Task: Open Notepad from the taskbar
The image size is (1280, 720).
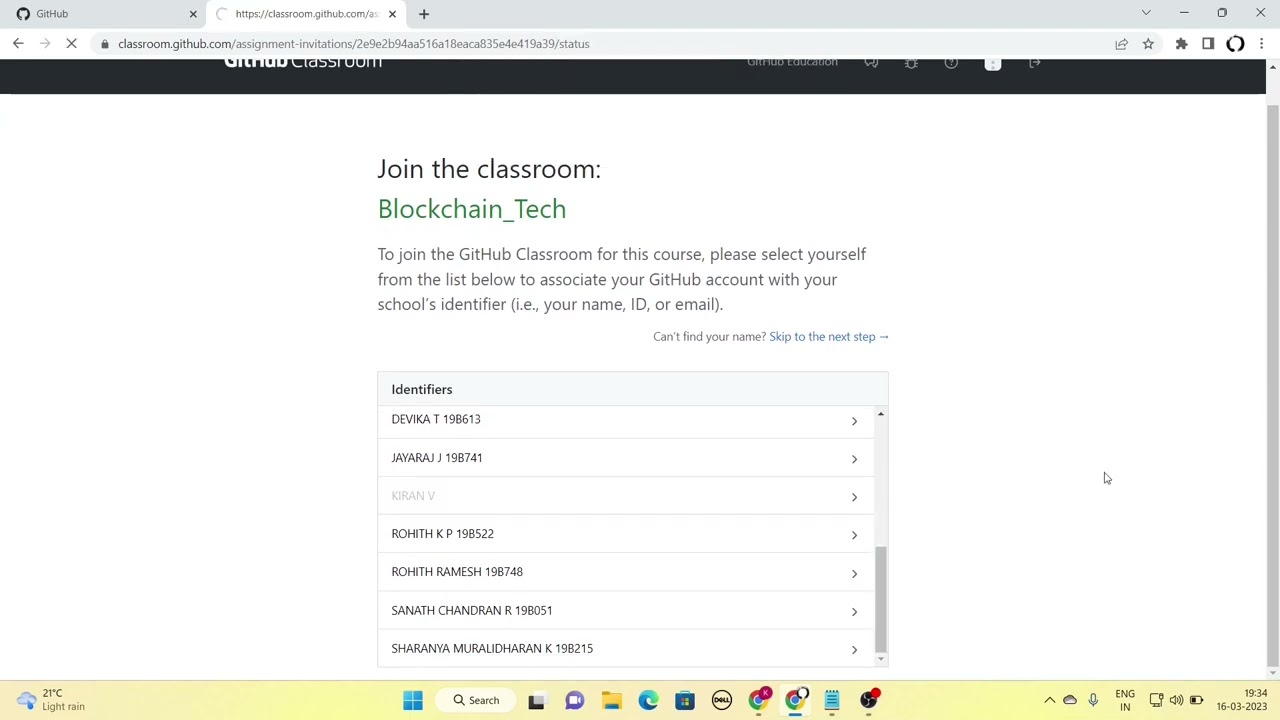Action: pyautogui.click(x=832, y=700)
